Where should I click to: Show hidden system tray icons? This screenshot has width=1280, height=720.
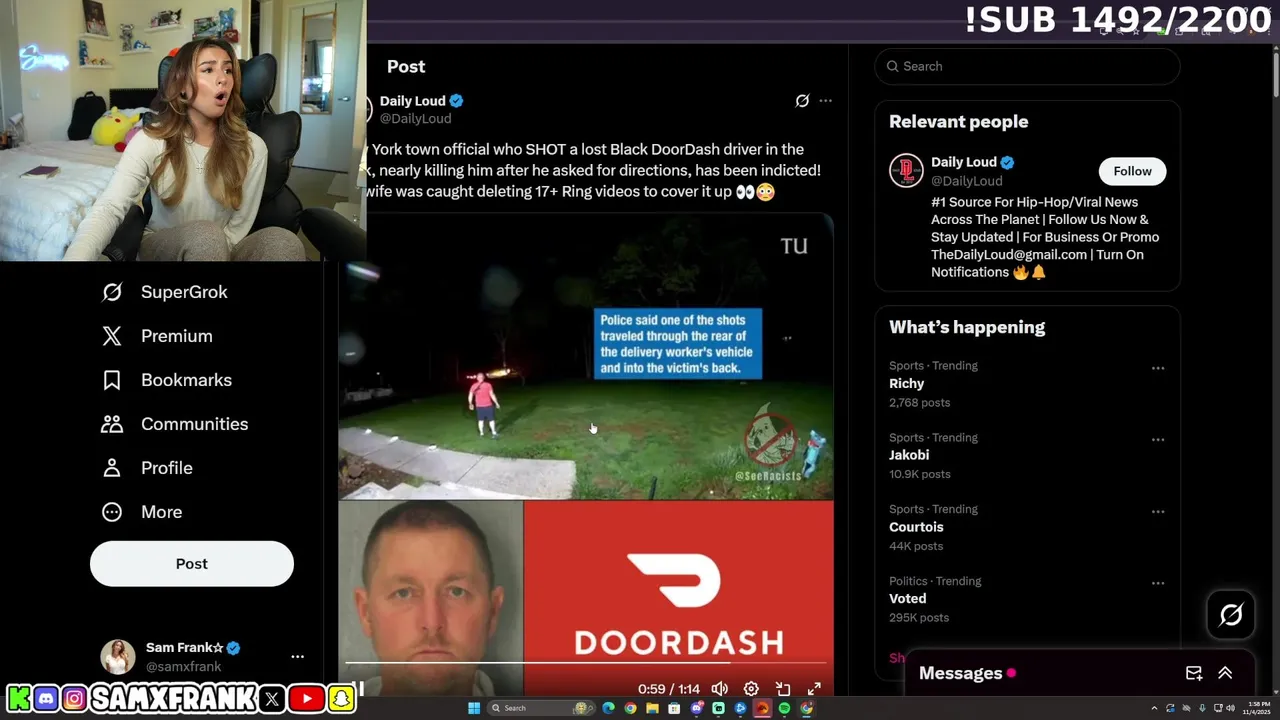click(1154, 708)
